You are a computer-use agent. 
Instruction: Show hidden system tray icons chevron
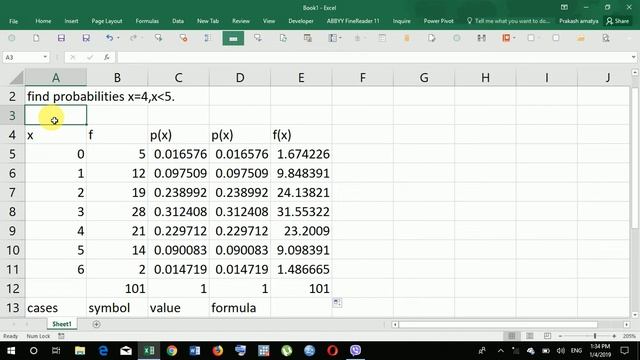(501, 351)
